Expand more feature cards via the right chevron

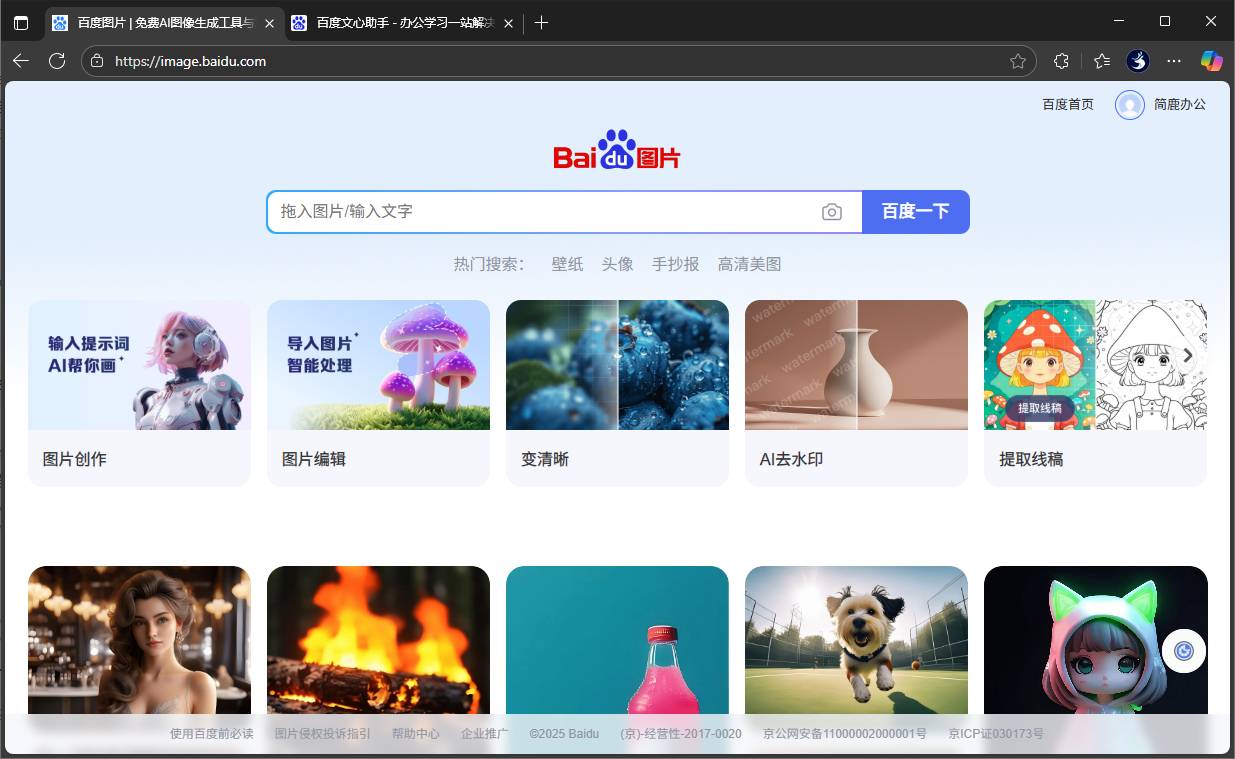pyautogui.click(x=1188, y=355)
